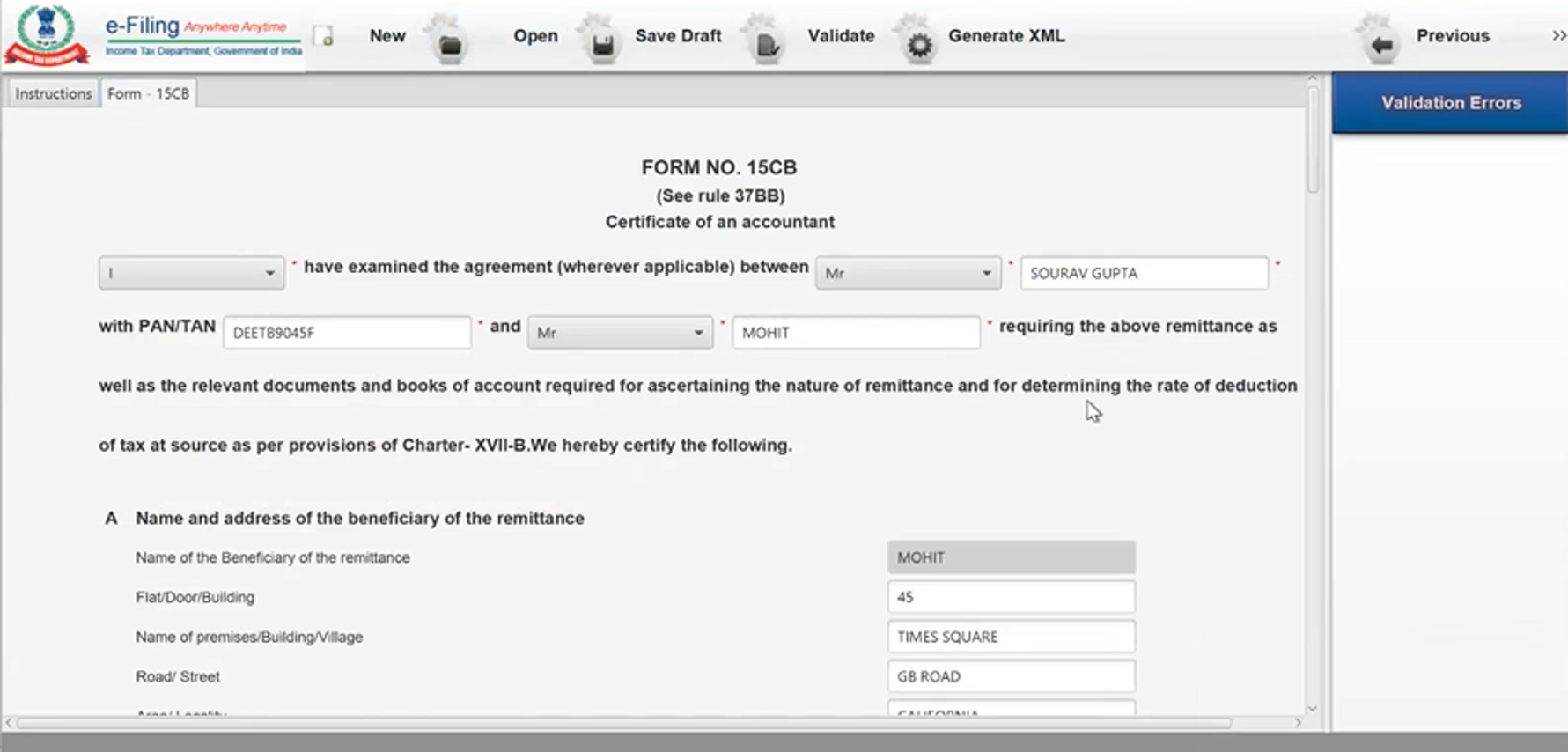Switch to the Instructions tab
Image resolution: width=1568 pixels, height=752 pixels.
(x=53, y=93)
